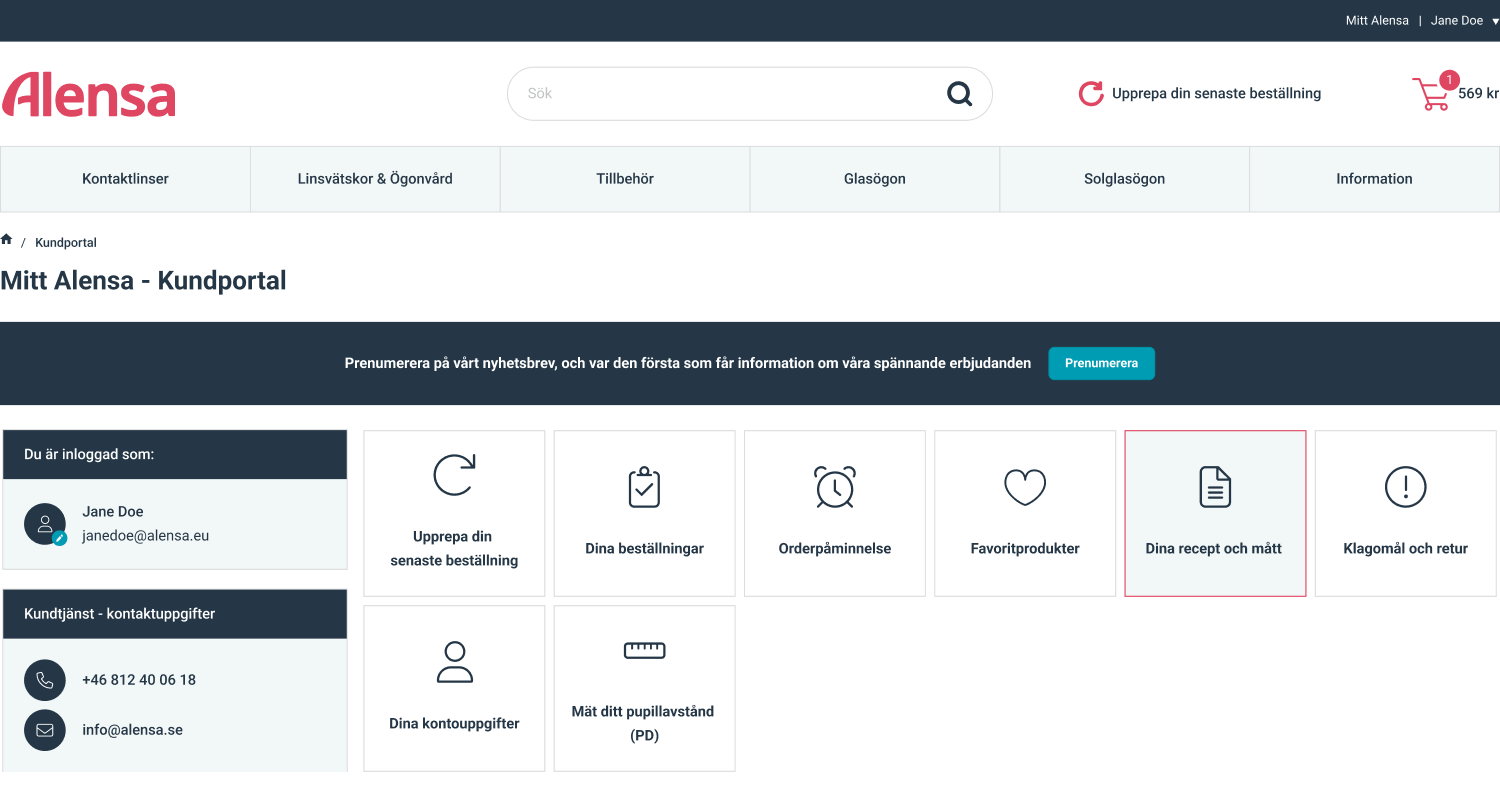Click the Orderpåminnelse tile label

click(x=835, y=549)
